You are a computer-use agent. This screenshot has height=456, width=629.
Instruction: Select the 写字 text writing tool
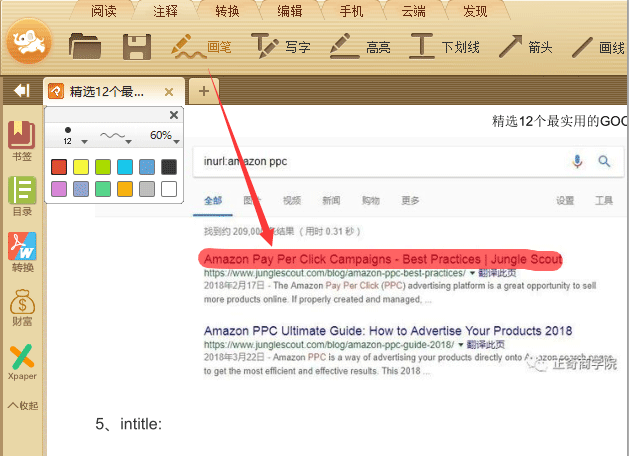click(281, 47)
